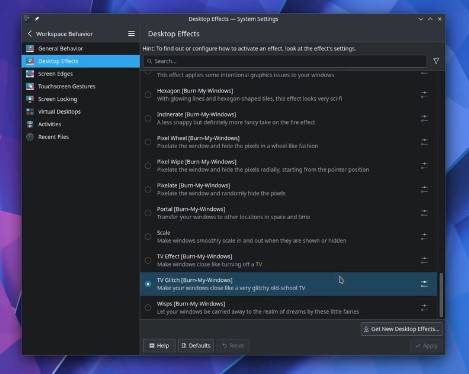Click the Virtual Desktops icon
Image resolution: width=469 pixels, height=374 pixels.
click(30, 112)
